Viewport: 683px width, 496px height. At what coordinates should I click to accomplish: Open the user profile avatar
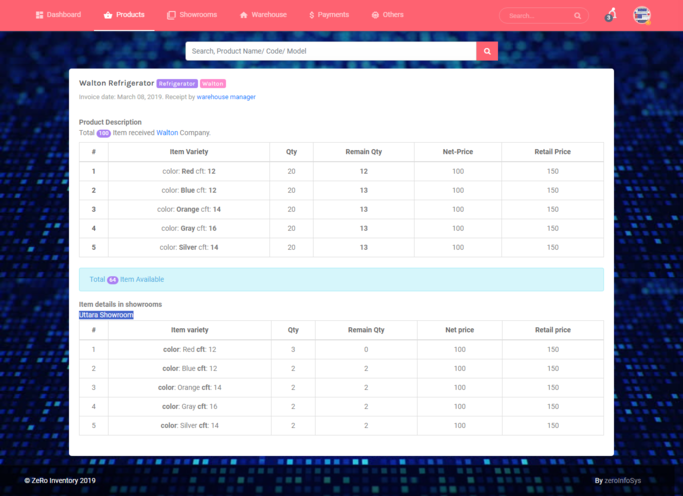point(642,15)
